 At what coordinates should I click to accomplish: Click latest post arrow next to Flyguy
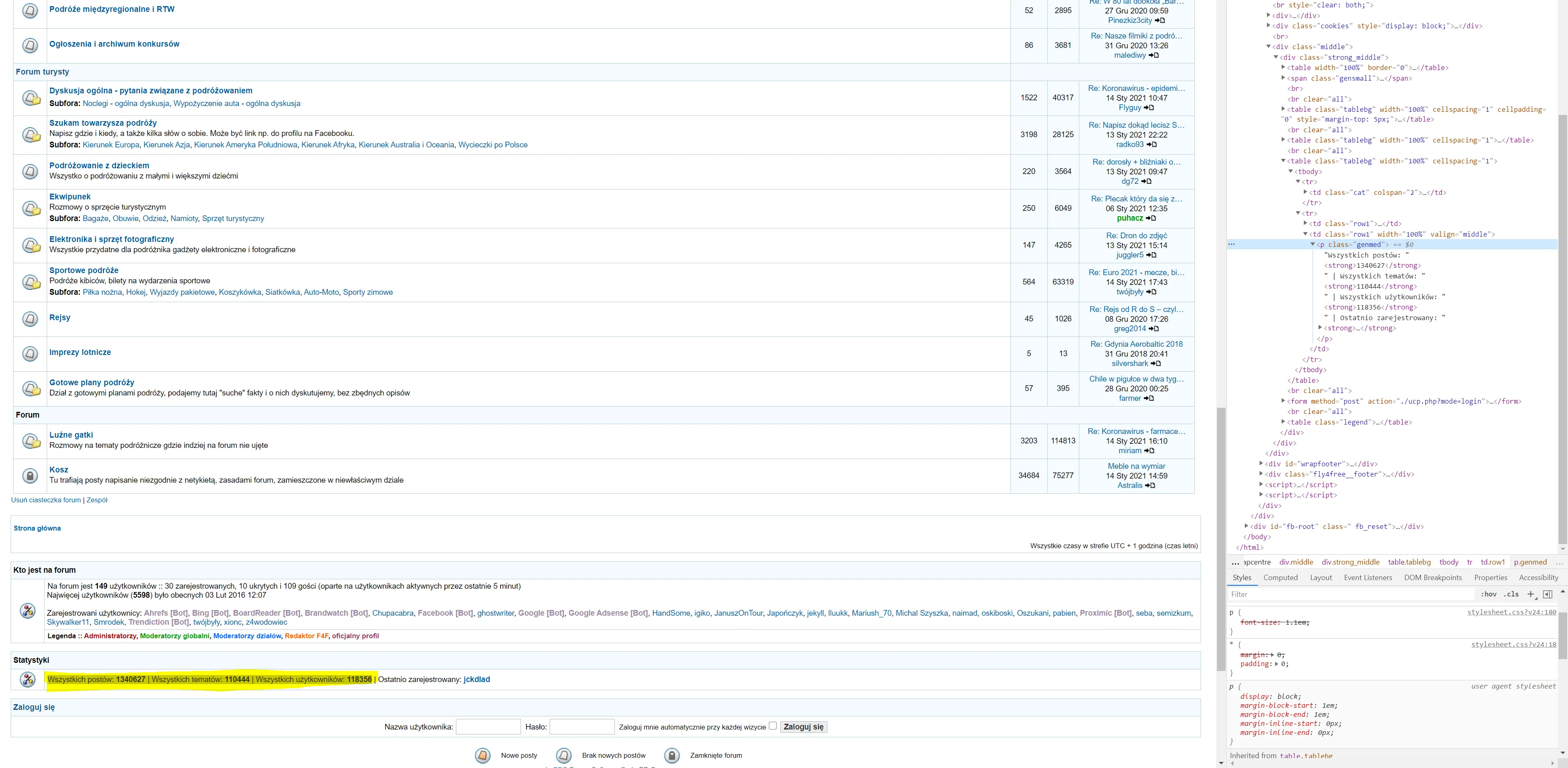pyautogui.click(x=1149, y=108)
